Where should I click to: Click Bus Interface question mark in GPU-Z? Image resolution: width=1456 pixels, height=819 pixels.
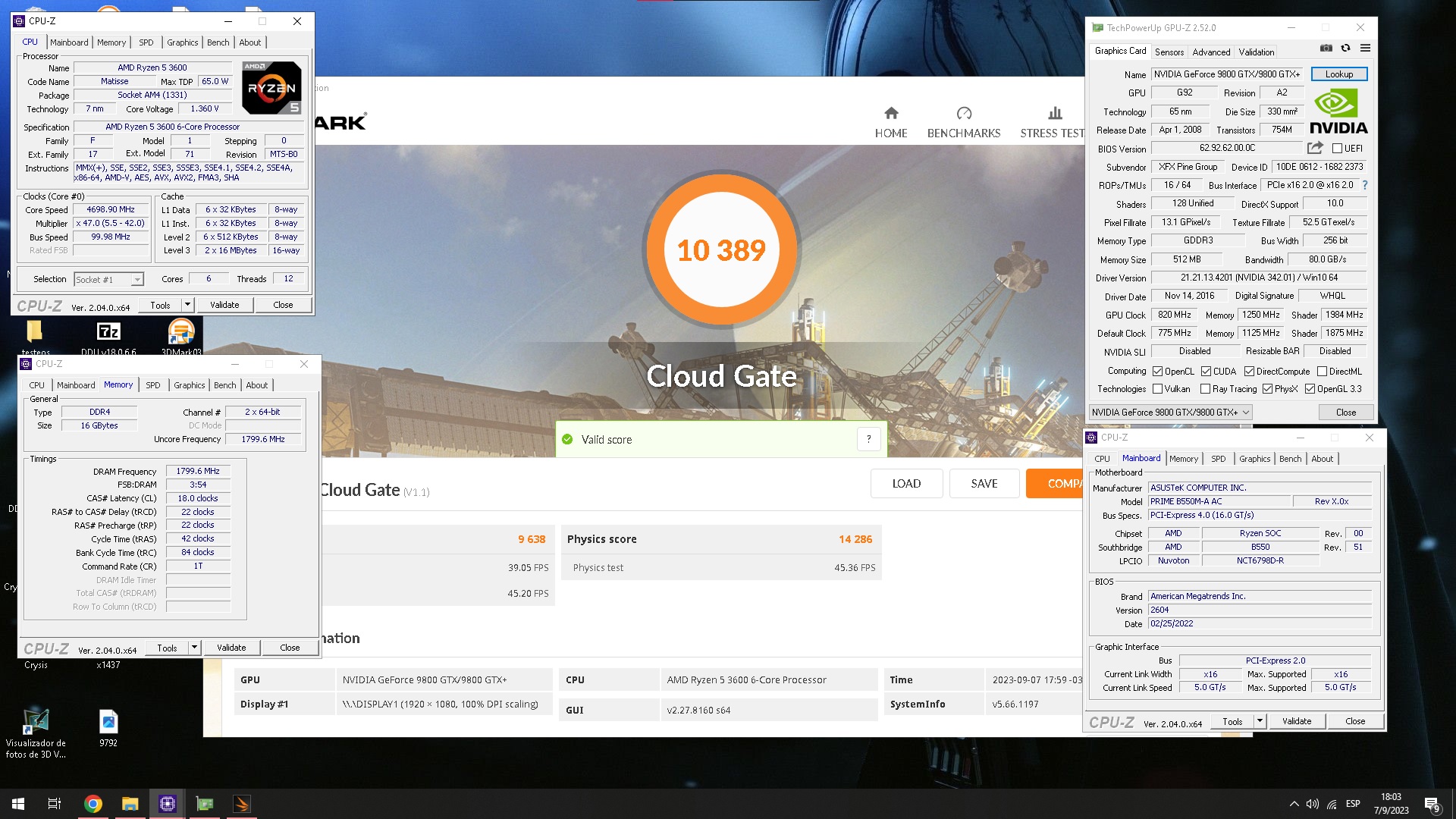[x=1365, y=185]
